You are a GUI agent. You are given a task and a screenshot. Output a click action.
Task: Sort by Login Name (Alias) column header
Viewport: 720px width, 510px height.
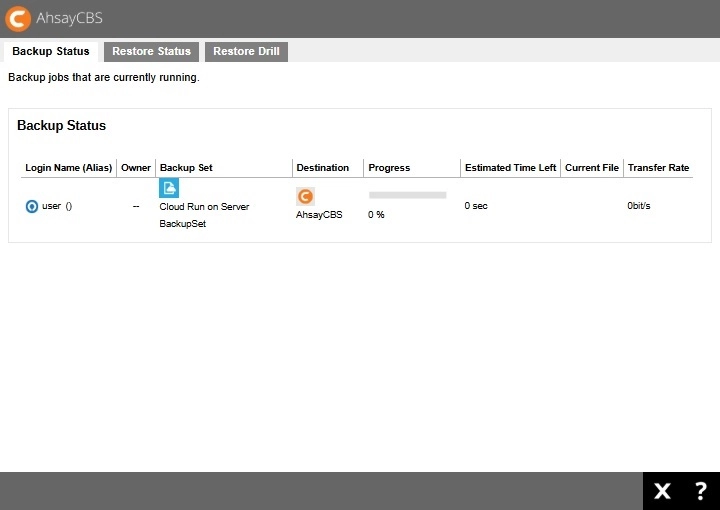coord(68,168)
